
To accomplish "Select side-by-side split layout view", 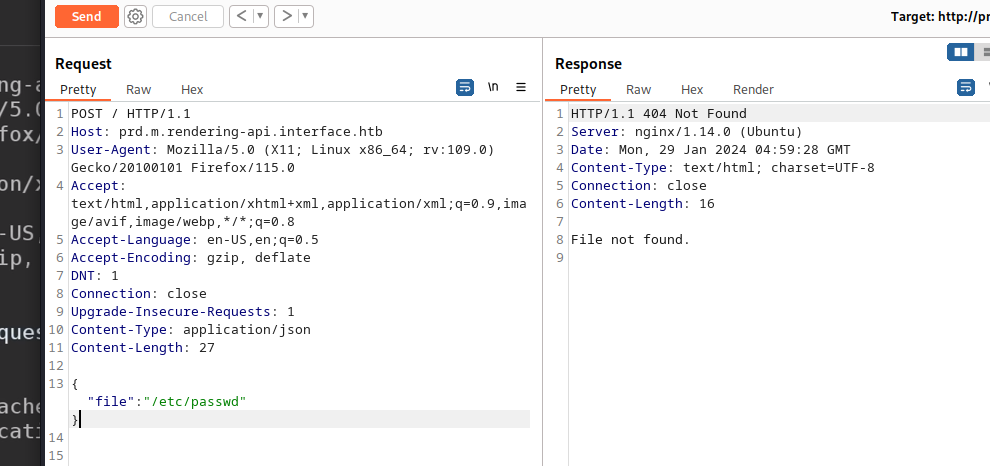I will click(960, 52).
